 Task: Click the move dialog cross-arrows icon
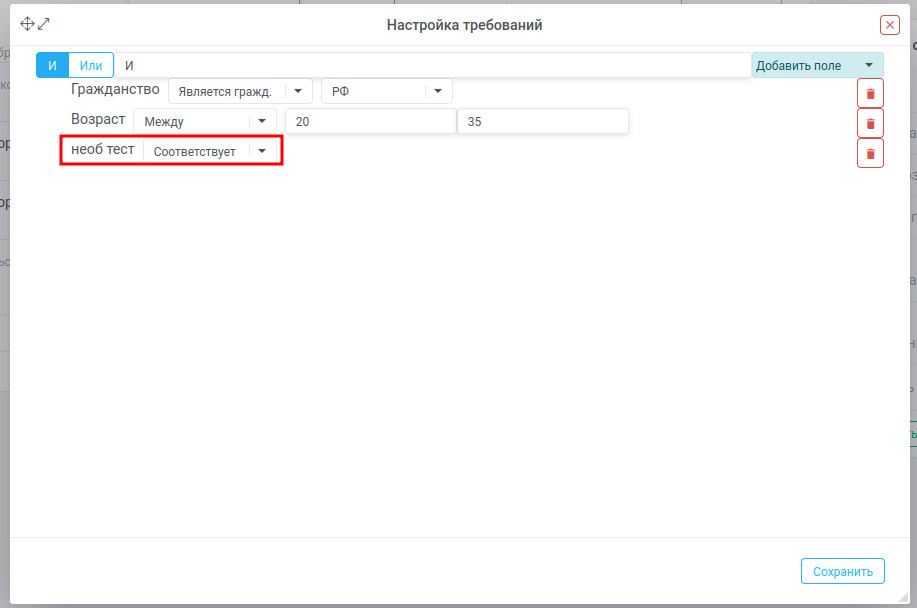(27, 24)
